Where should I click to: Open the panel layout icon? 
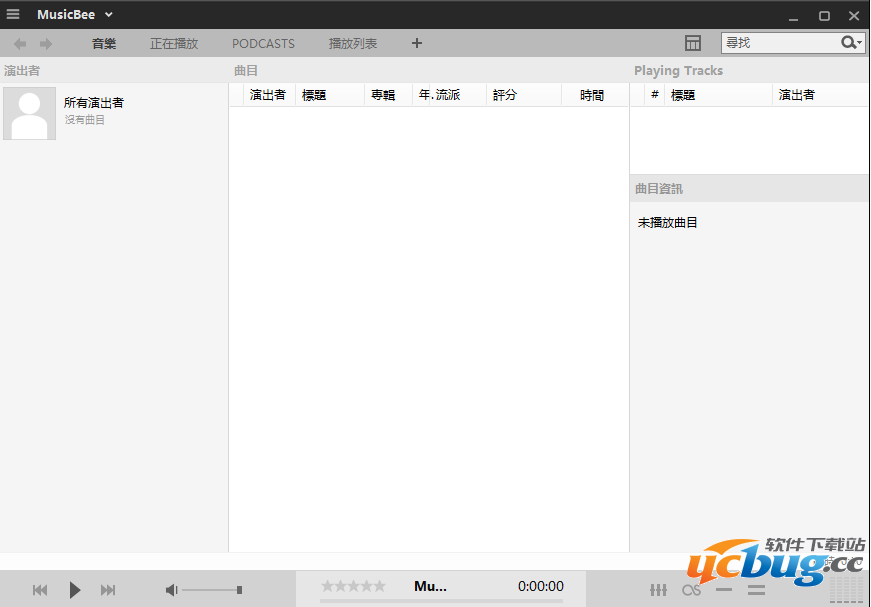pyautogui.click(x=693, y=43)
